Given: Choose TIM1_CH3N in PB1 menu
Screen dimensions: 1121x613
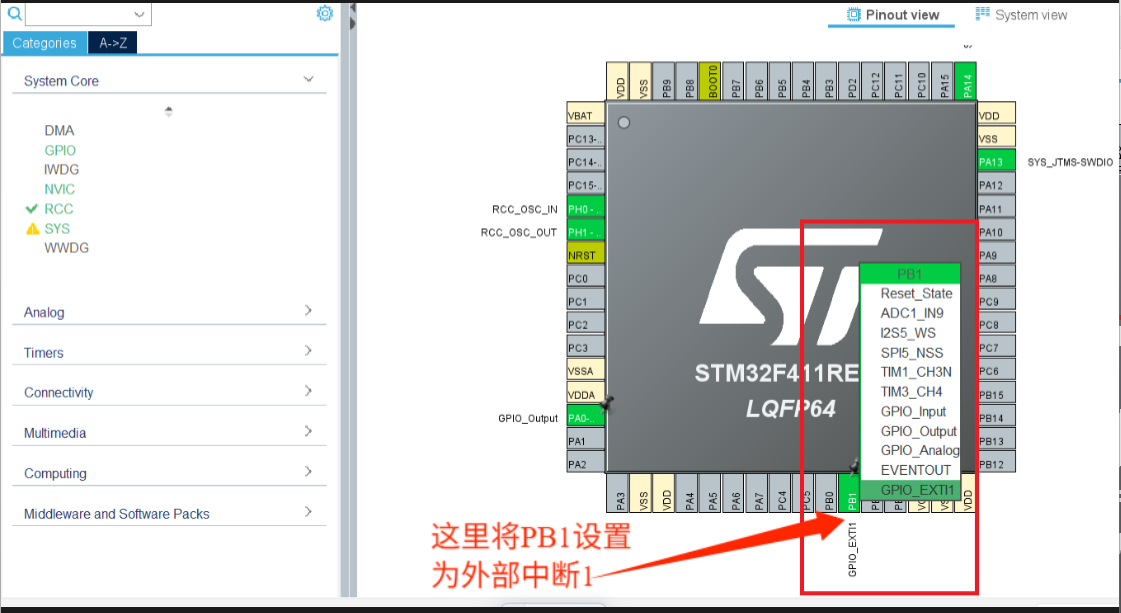Looking at the screenshot, I should (x=910, y=372).
